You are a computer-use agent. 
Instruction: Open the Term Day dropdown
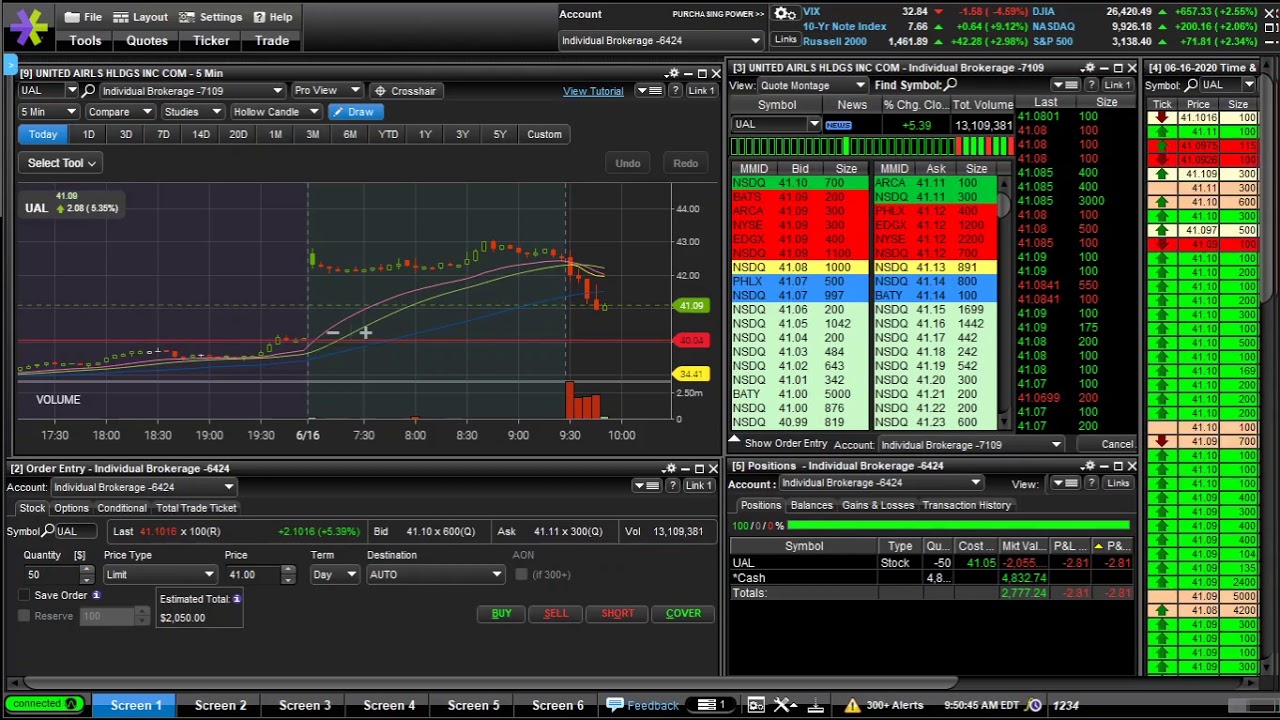tap(334, 574)
